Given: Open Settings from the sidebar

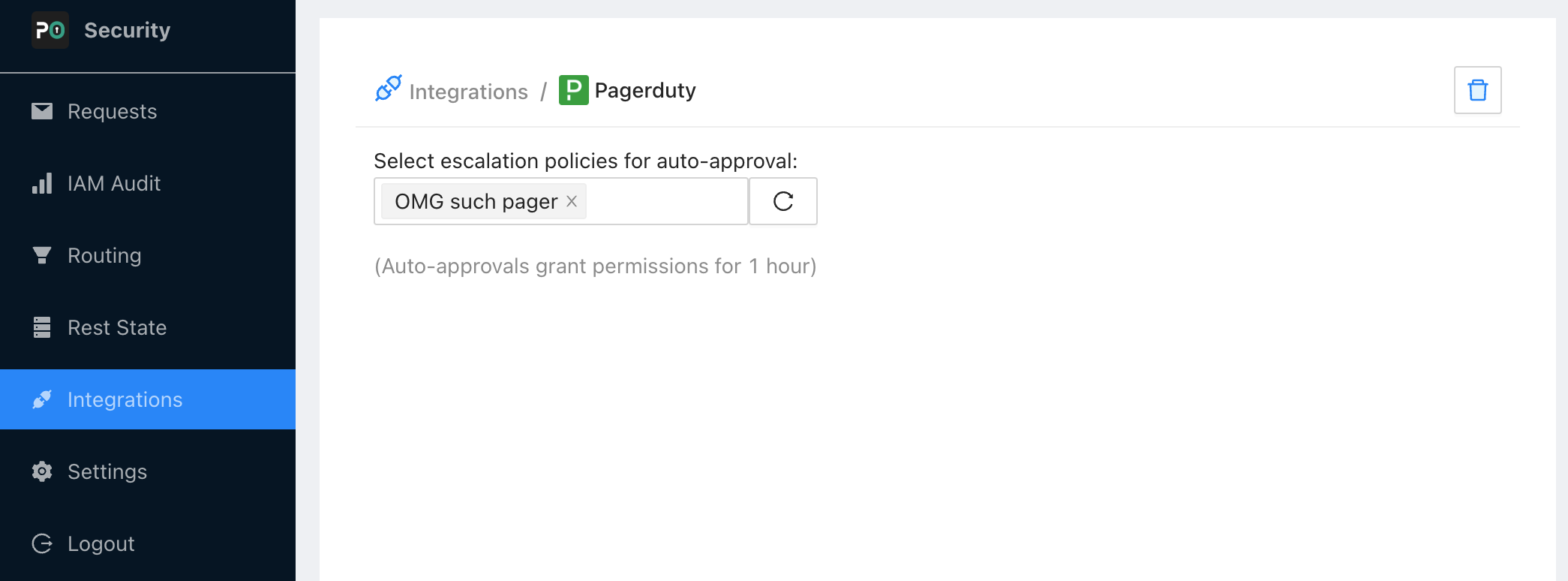Looking at the screenshot, I should tap(107, 471).
